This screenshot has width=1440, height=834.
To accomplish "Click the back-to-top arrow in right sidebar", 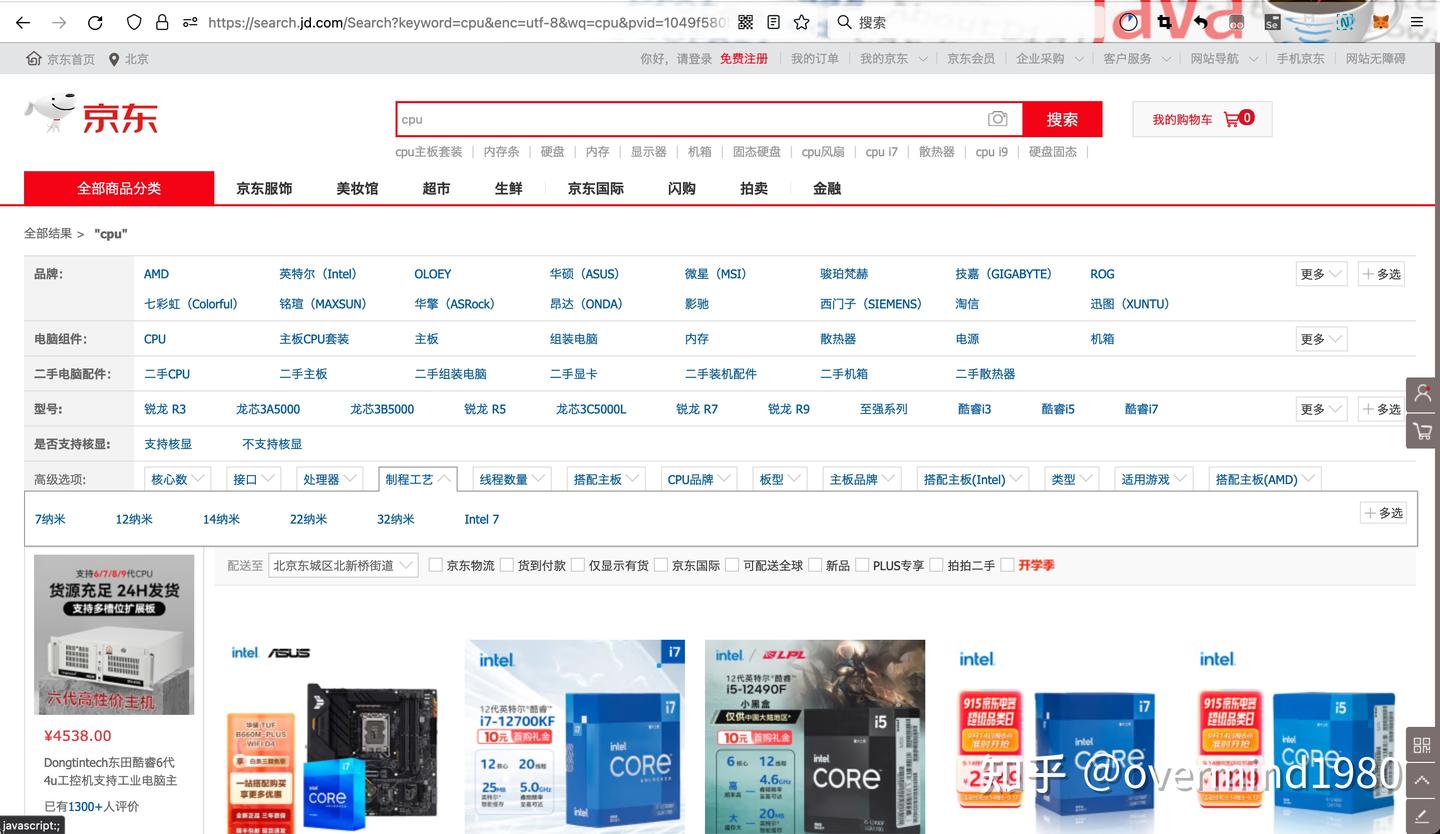I will click(1421, 780).
